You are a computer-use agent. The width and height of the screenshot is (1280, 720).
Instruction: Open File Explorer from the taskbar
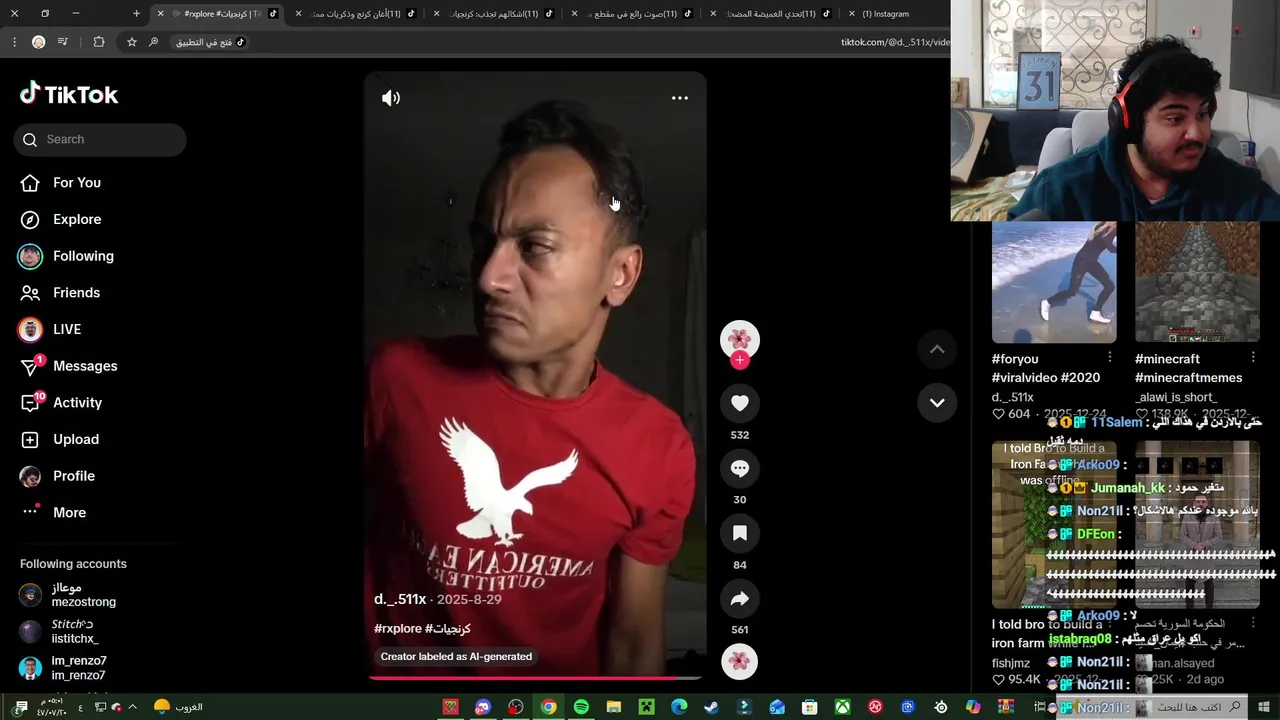point(614,707)
